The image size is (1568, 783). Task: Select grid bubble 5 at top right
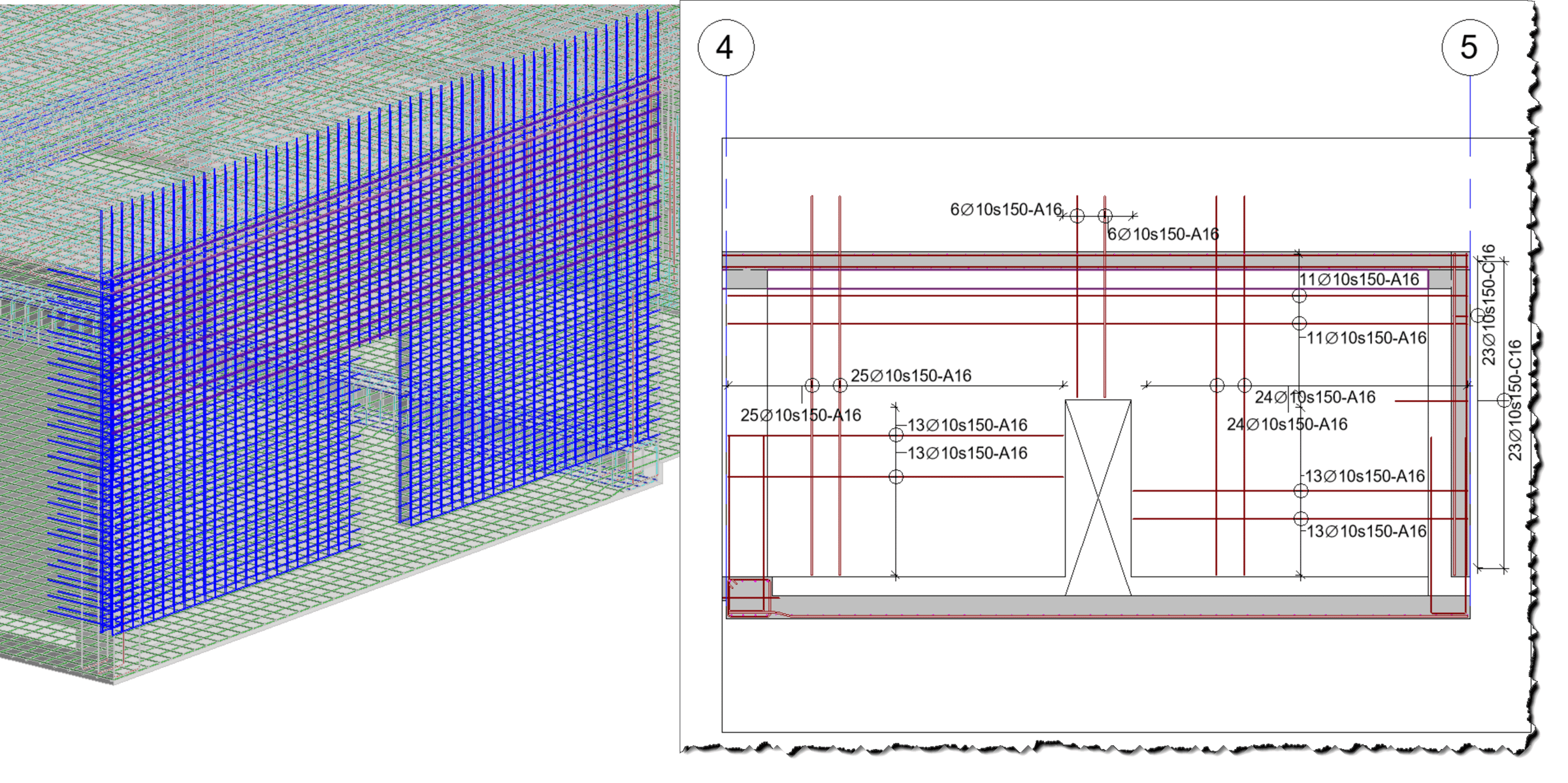coord(1469,47)
